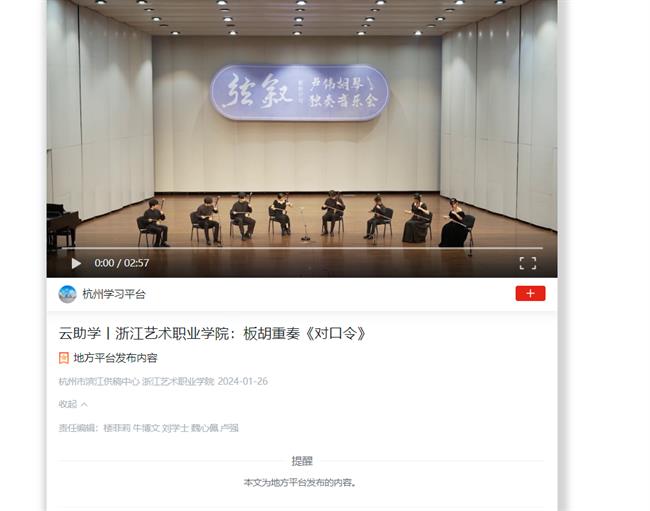Click the performers on stage in video
This screenshot has height=511, width=650.
(x=306, y=220)
